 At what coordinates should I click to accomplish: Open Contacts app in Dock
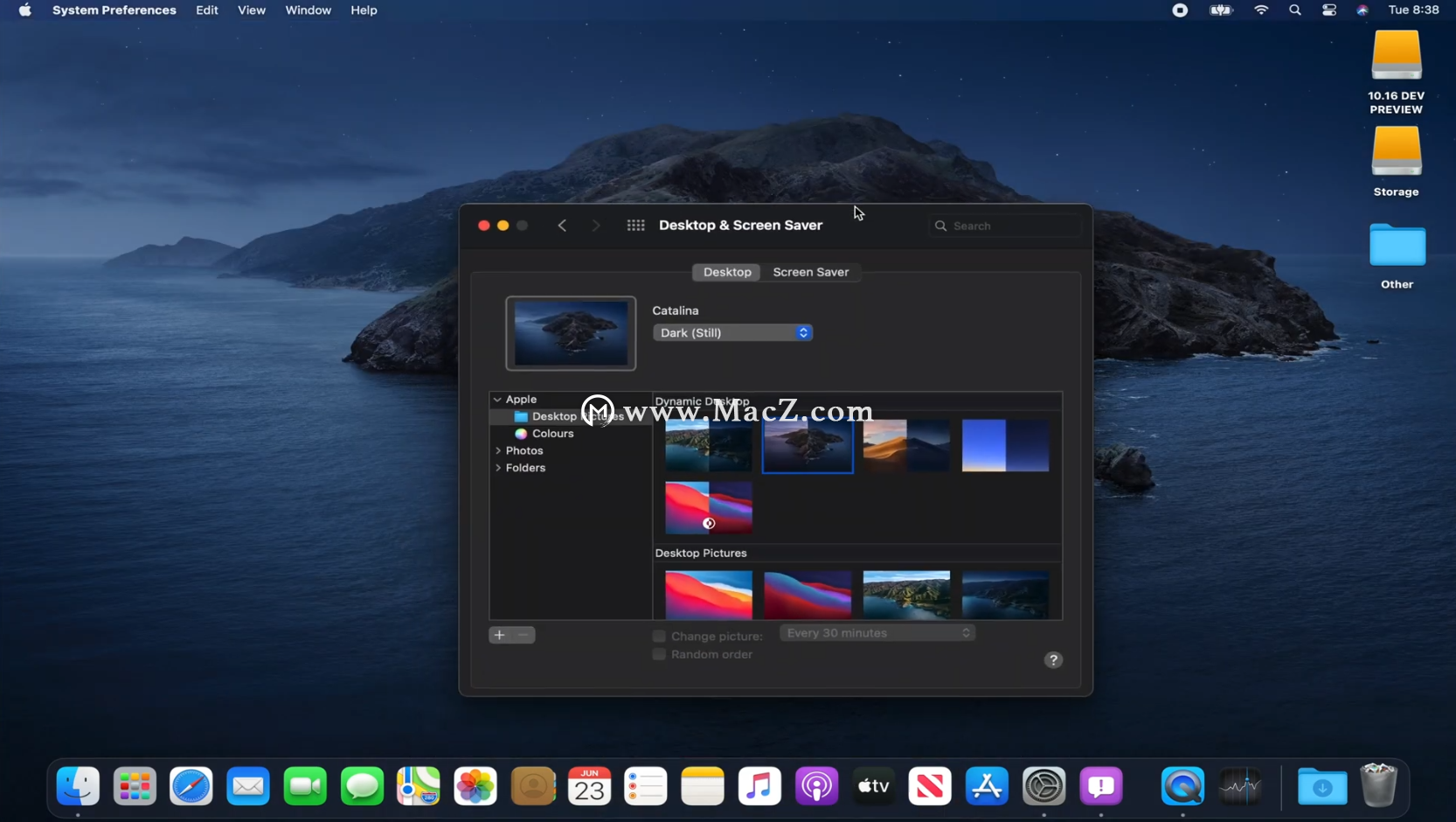click(x=533, y=786)
